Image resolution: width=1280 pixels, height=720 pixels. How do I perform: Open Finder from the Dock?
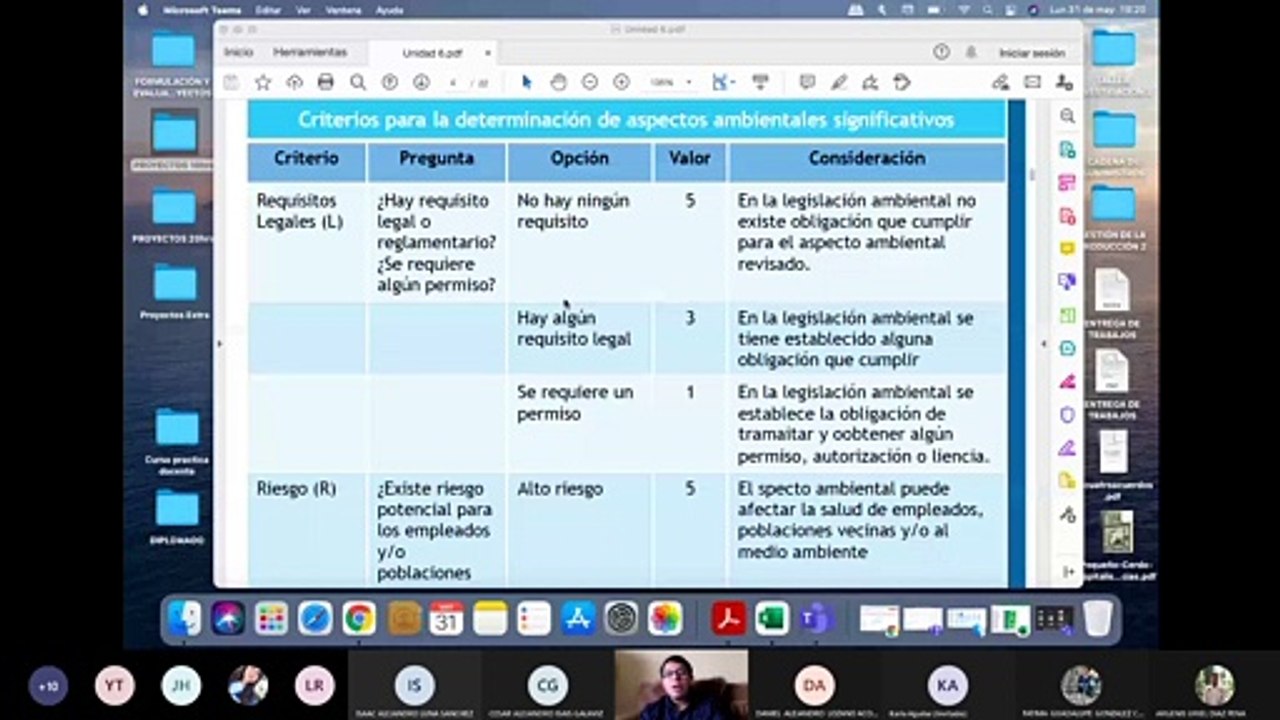(x=185, y=619)
